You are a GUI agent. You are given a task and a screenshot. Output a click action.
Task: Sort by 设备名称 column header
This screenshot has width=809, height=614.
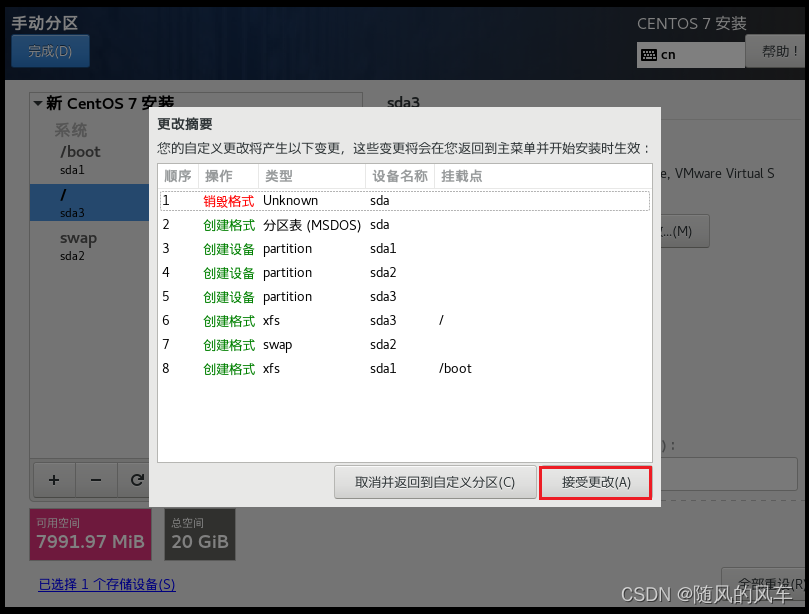tap(400, 176)
